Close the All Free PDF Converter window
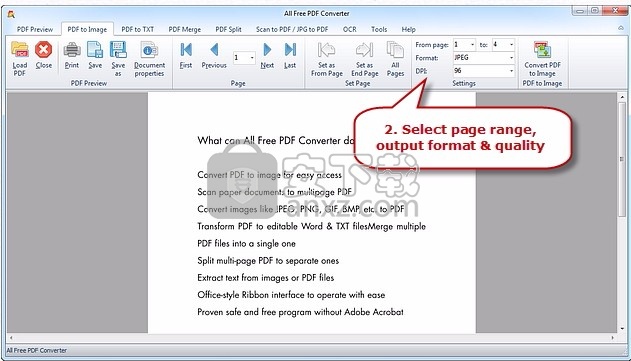The image size is (631, 361). pos(615,11)
